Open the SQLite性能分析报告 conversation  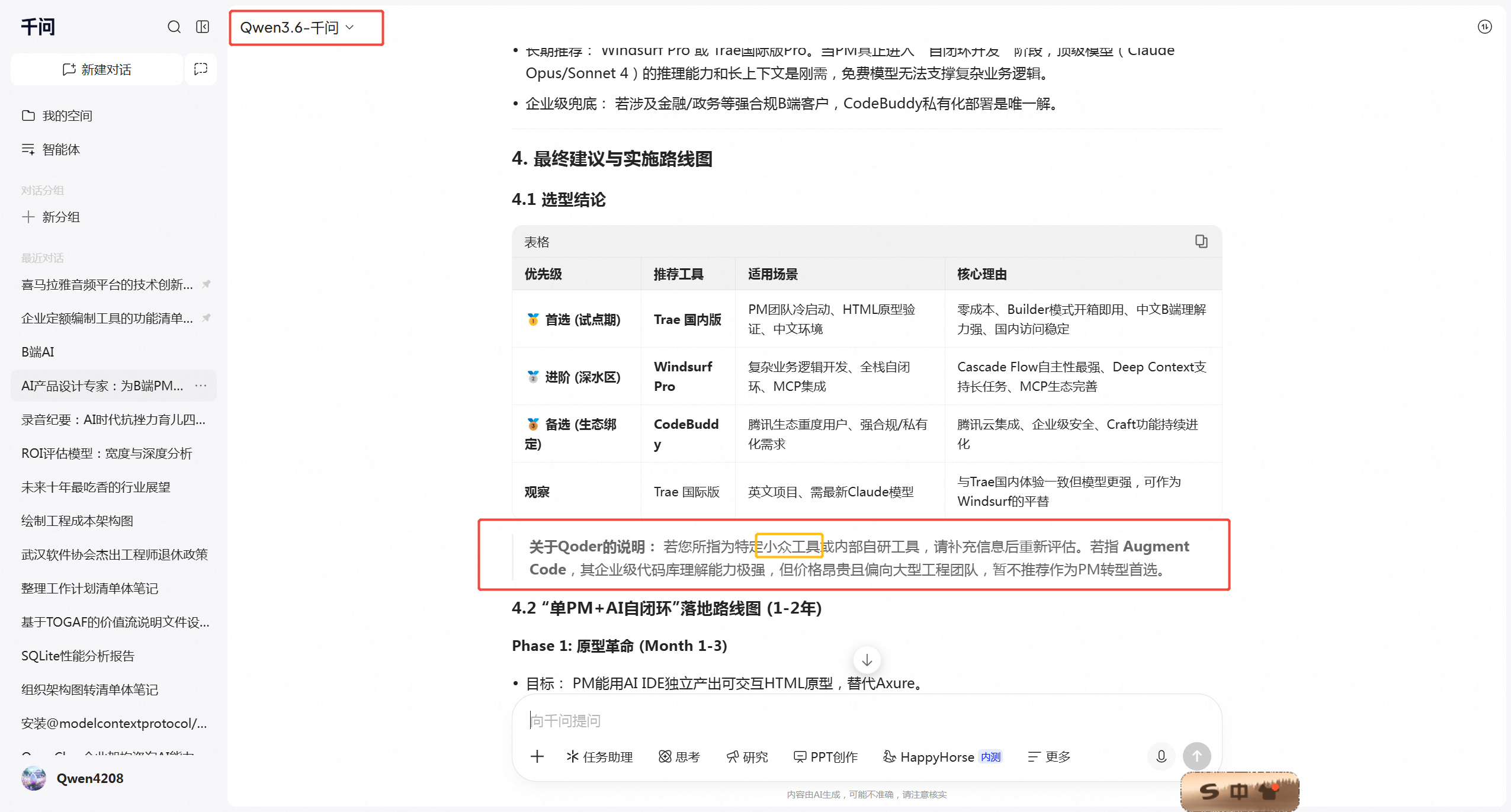tap(113, 656)
